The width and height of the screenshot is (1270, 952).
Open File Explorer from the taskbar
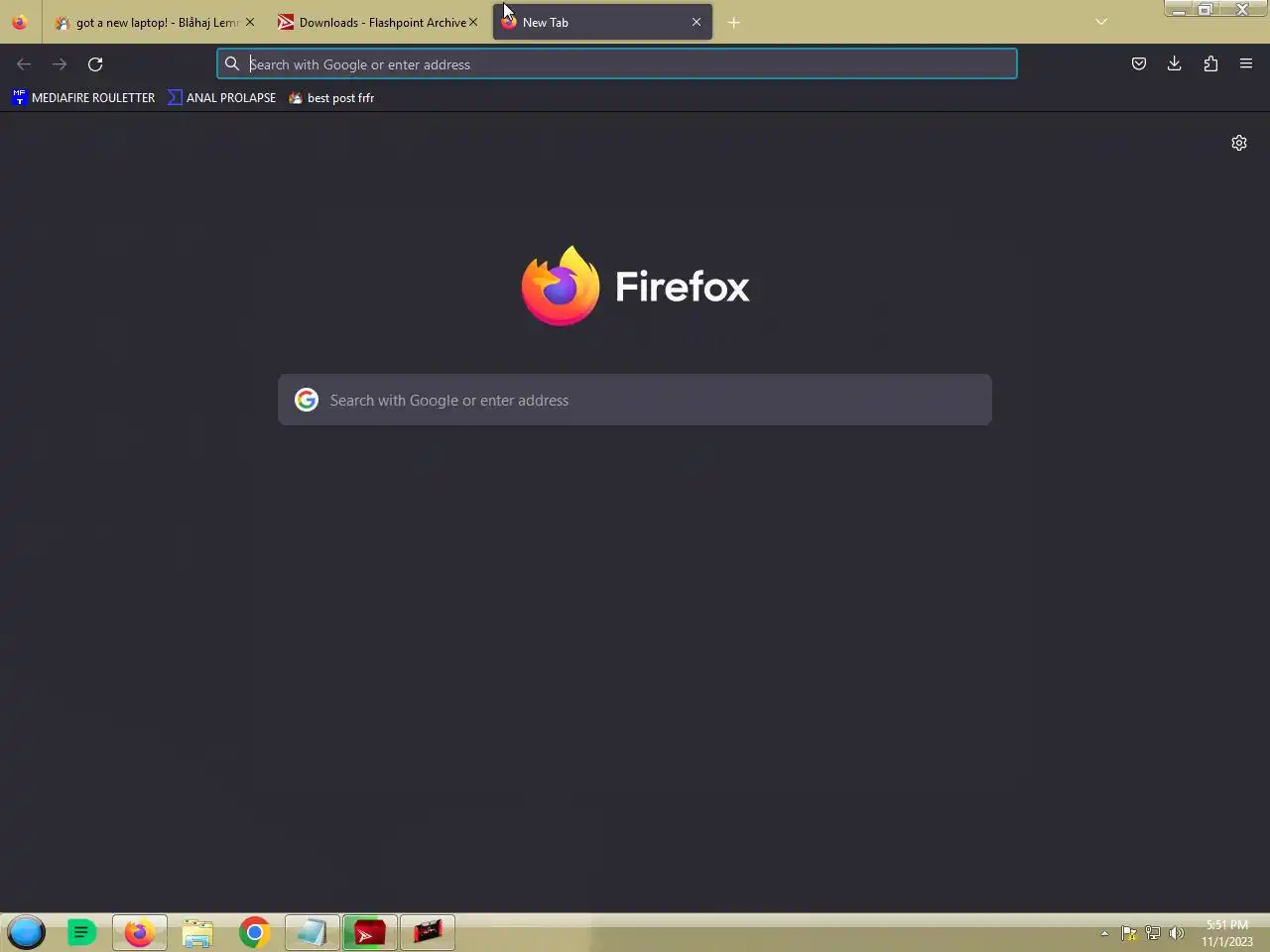(197, 933)
